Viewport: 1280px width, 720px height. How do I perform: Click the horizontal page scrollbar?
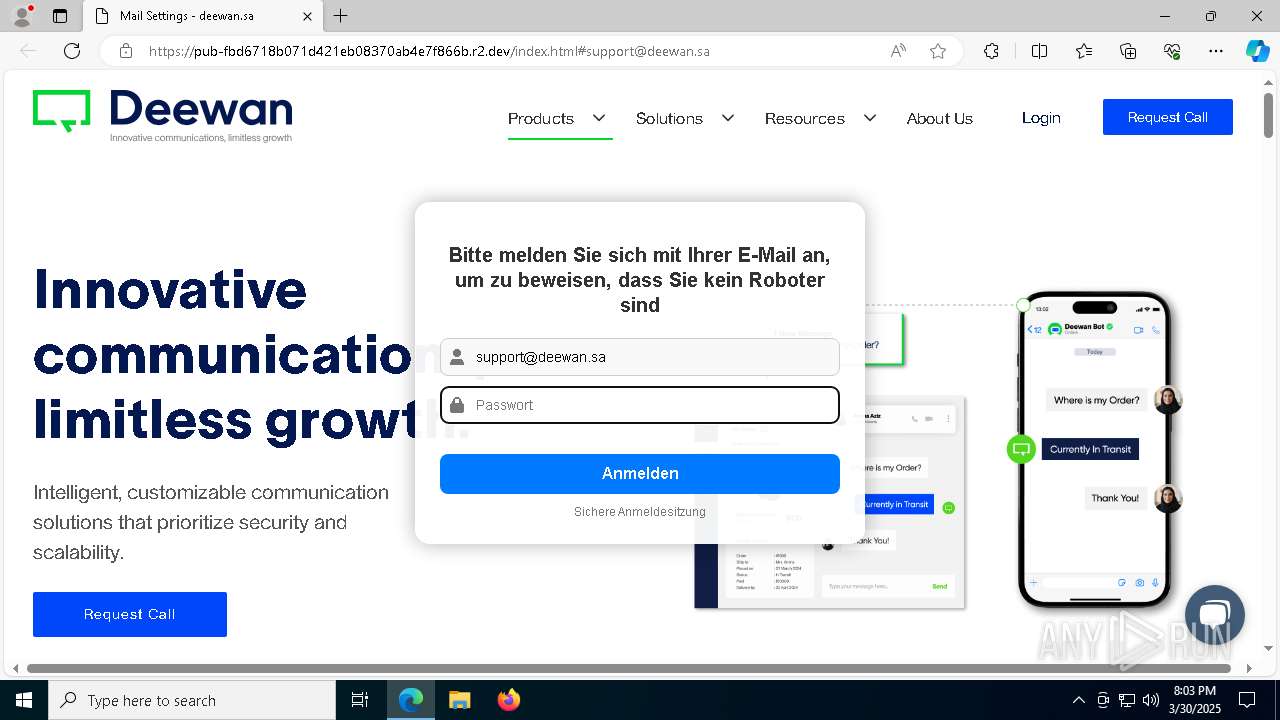click(x=631, y=668)
